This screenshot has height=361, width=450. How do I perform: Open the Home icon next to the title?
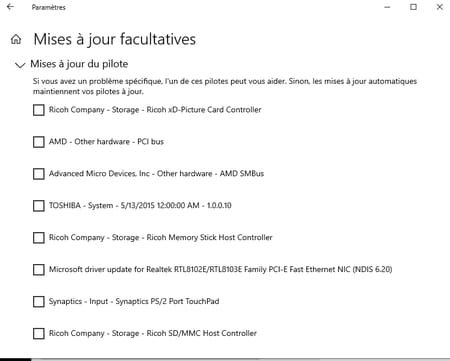pyautogui.click(x=16, y=39)
